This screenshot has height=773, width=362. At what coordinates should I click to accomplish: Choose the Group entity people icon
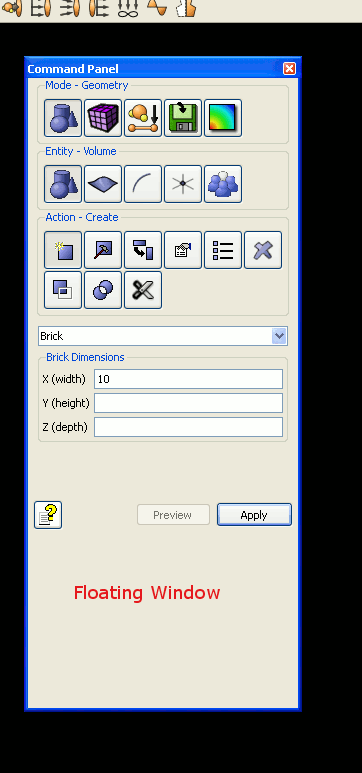(x=223, y=184)
